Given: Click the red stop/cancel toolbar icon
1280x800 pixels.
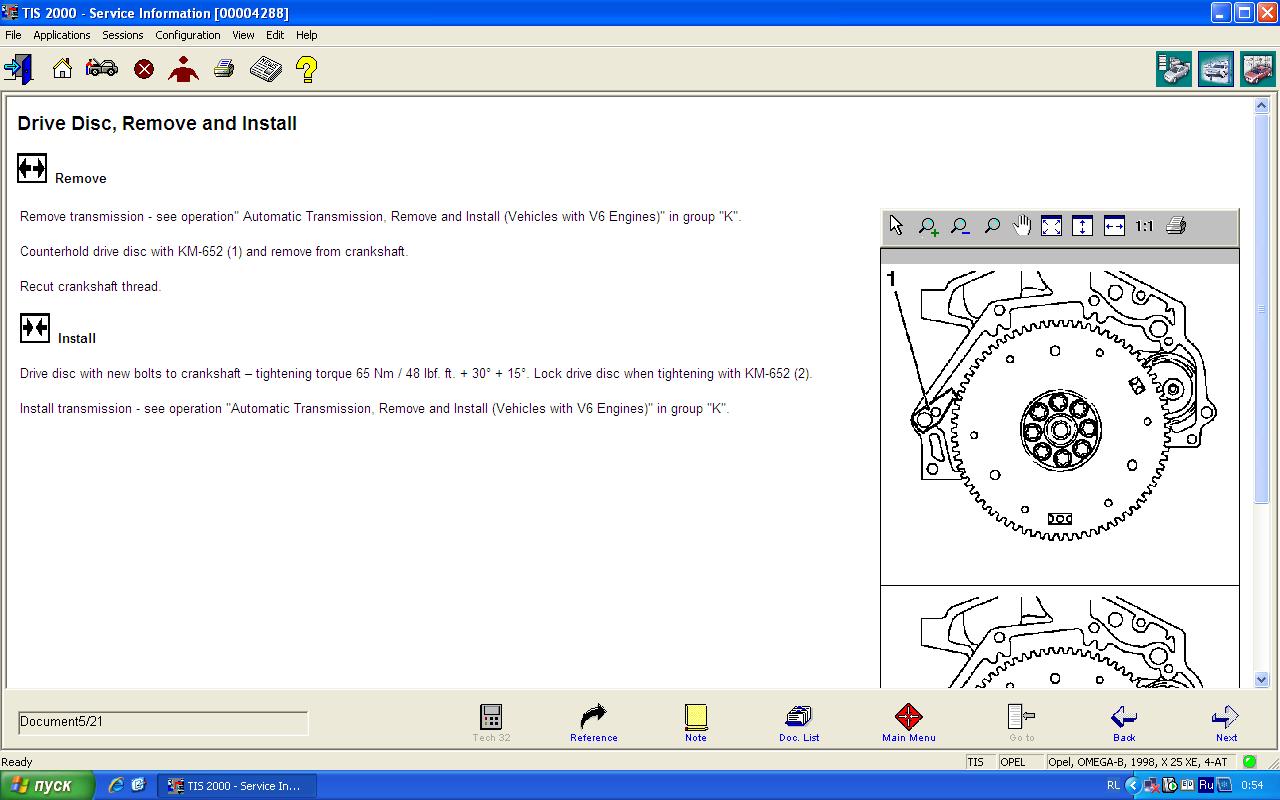Looking at the screenshot, I should pos(144,69).
